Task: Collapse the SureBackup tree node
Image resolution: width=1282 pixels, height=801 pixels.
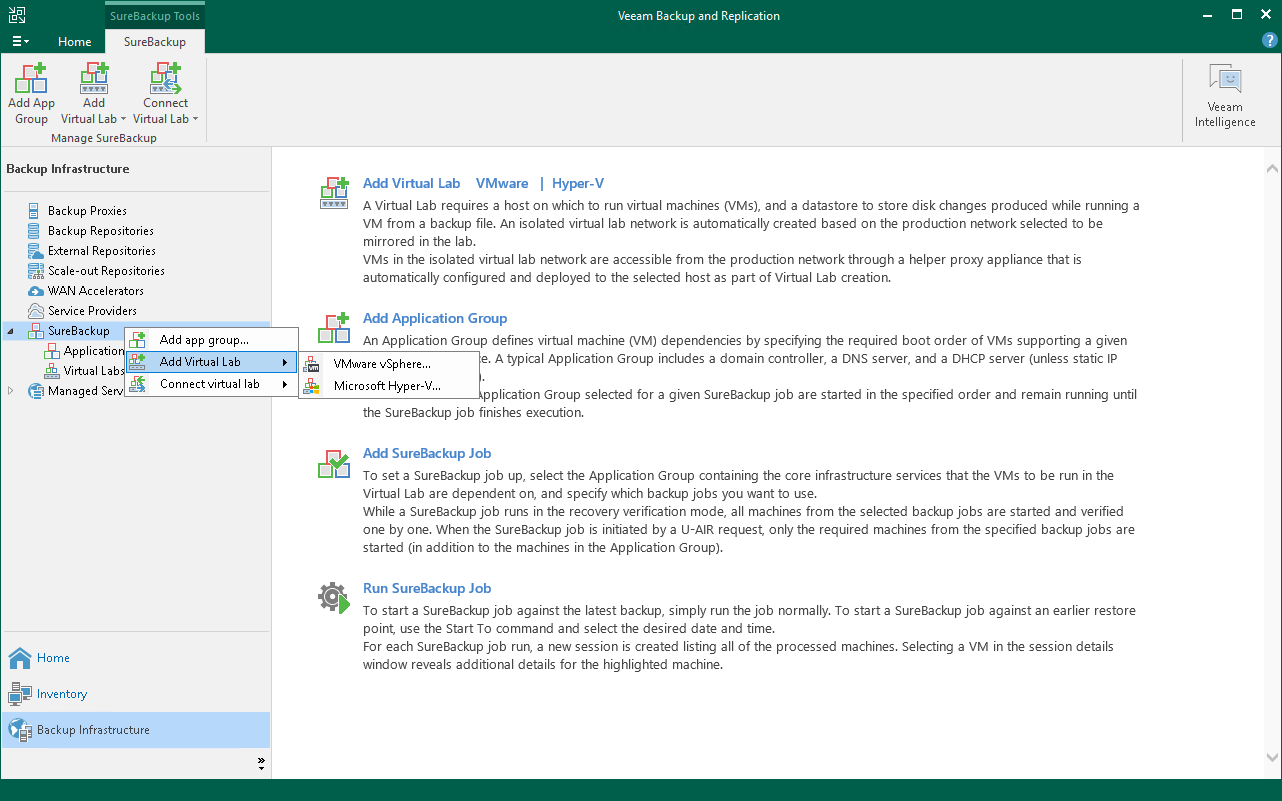Action: [x=11, y=331]
